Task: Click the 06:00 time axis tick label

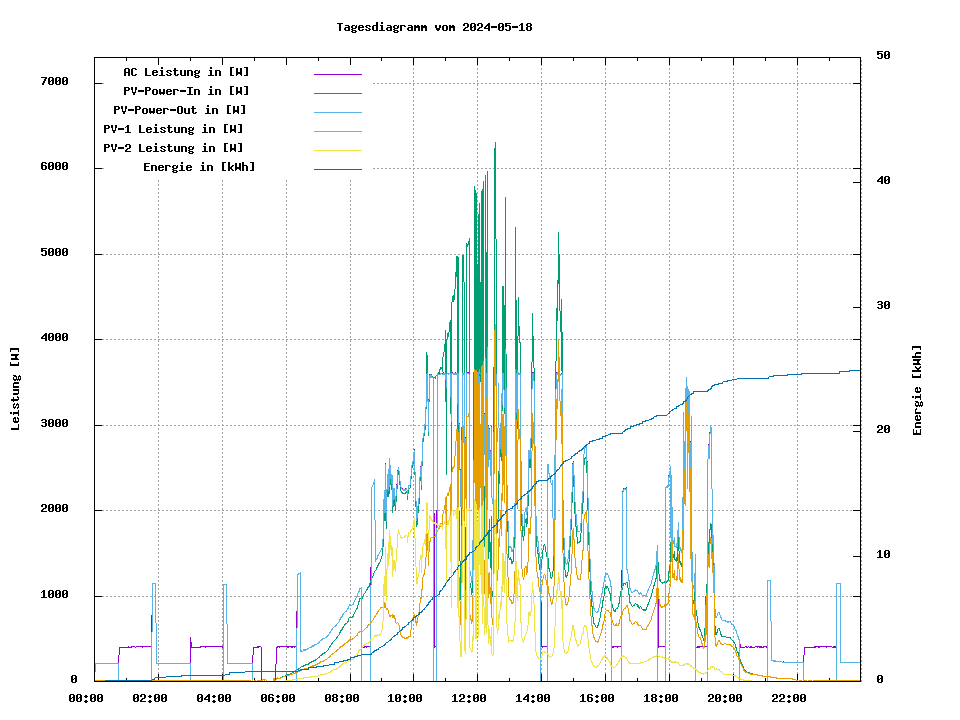Action: click(278, 698)
